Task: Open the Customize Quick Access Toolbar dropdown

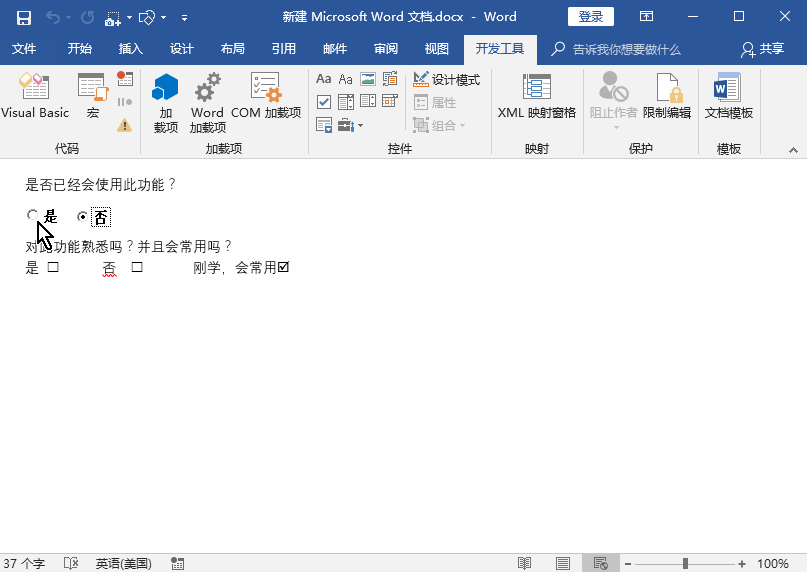Action: click(190, 17)
